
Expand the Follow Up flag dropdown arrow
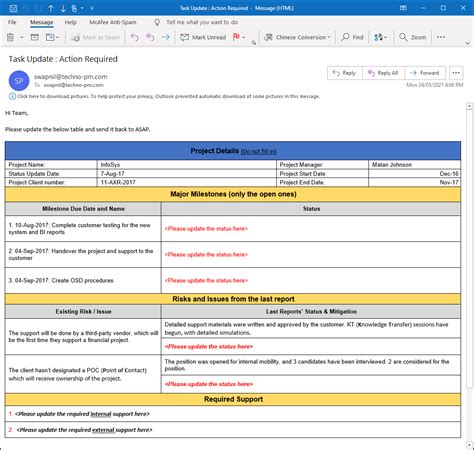pos(244,37)
